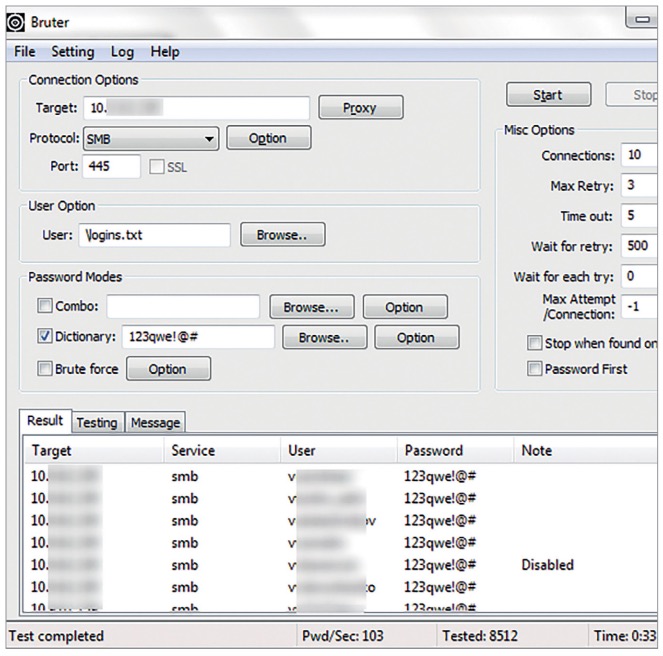Switch to the Testing tab

coord(97,422)
